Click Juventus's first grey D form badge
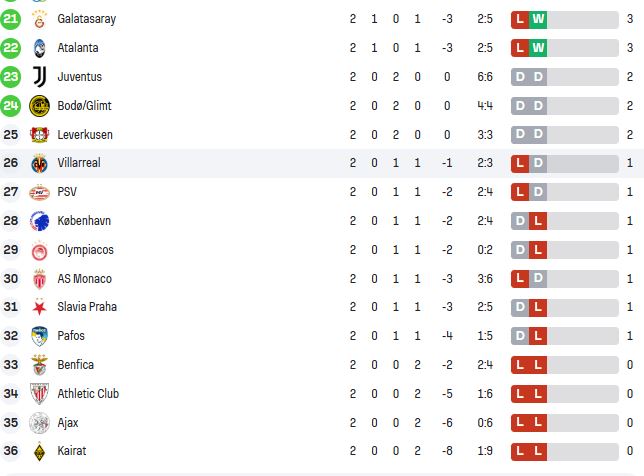The width and height of the screenshot is (644, 476). tap(520, 77)
